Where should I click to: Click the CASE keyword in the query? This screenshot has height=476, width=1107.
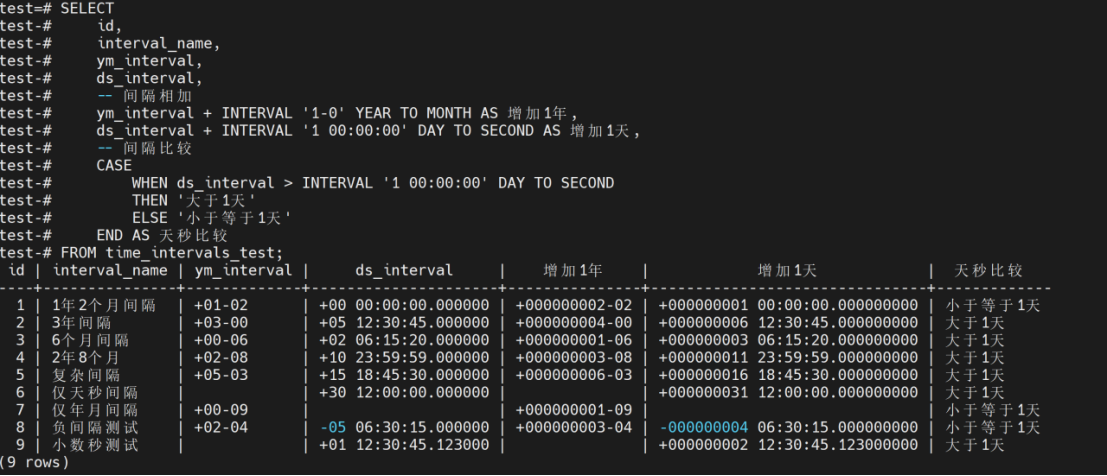pyautogui.click(x=114, y=165)
